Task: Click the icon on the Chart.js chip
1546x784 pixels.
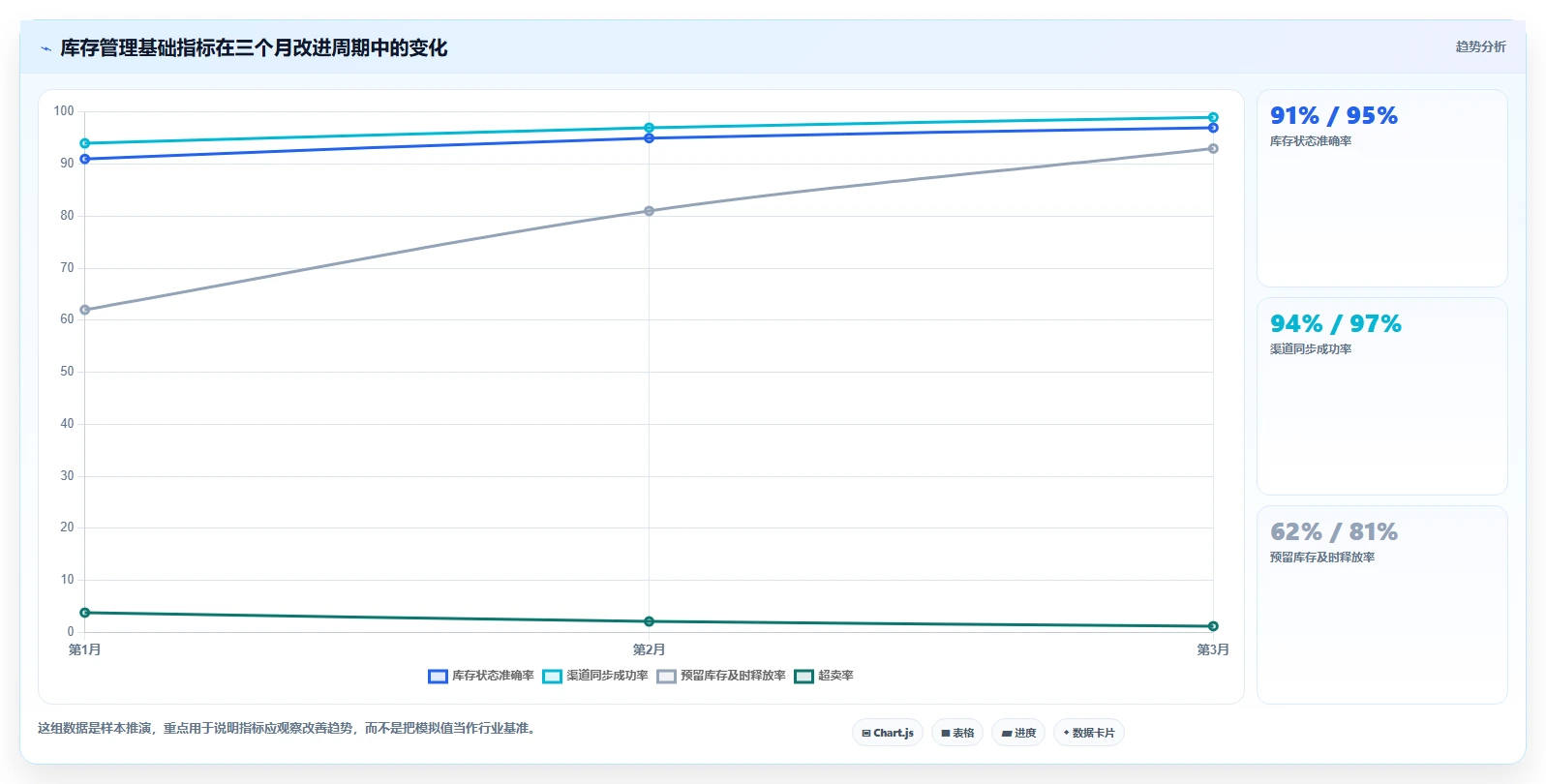Action: coord(866,734)
